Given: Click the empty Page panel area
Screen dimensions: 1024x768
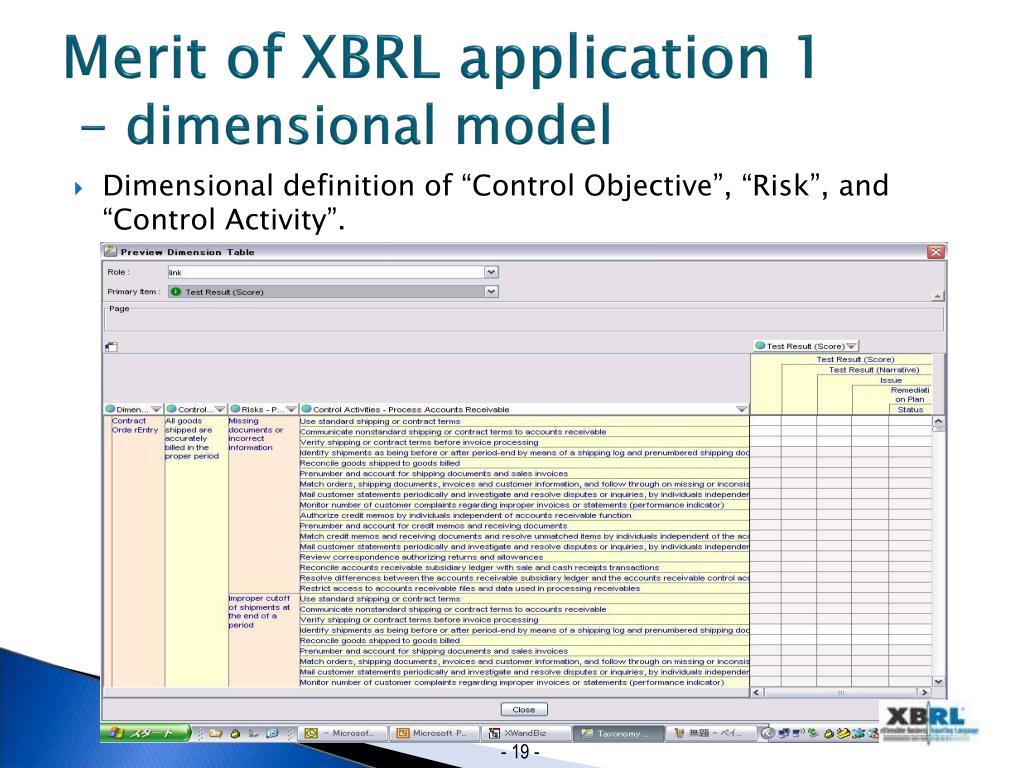Looking at the screenshot, I should click(524, 319).
